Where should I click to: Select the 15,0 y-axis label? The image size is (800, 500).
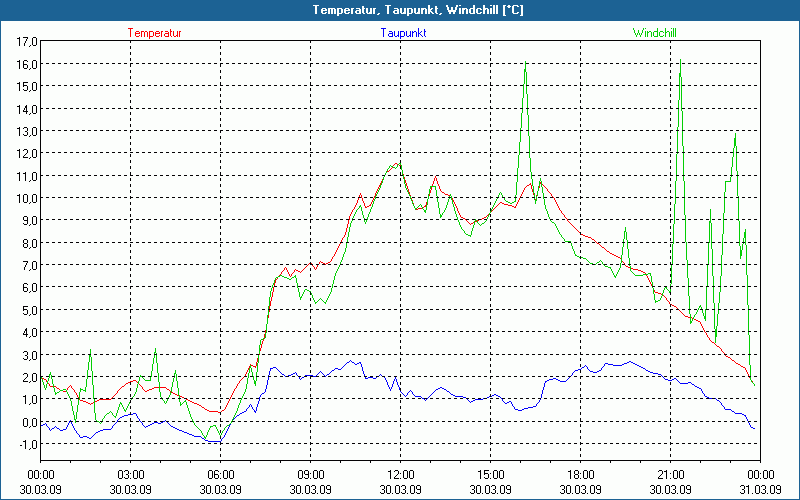(x=27, y=86)
